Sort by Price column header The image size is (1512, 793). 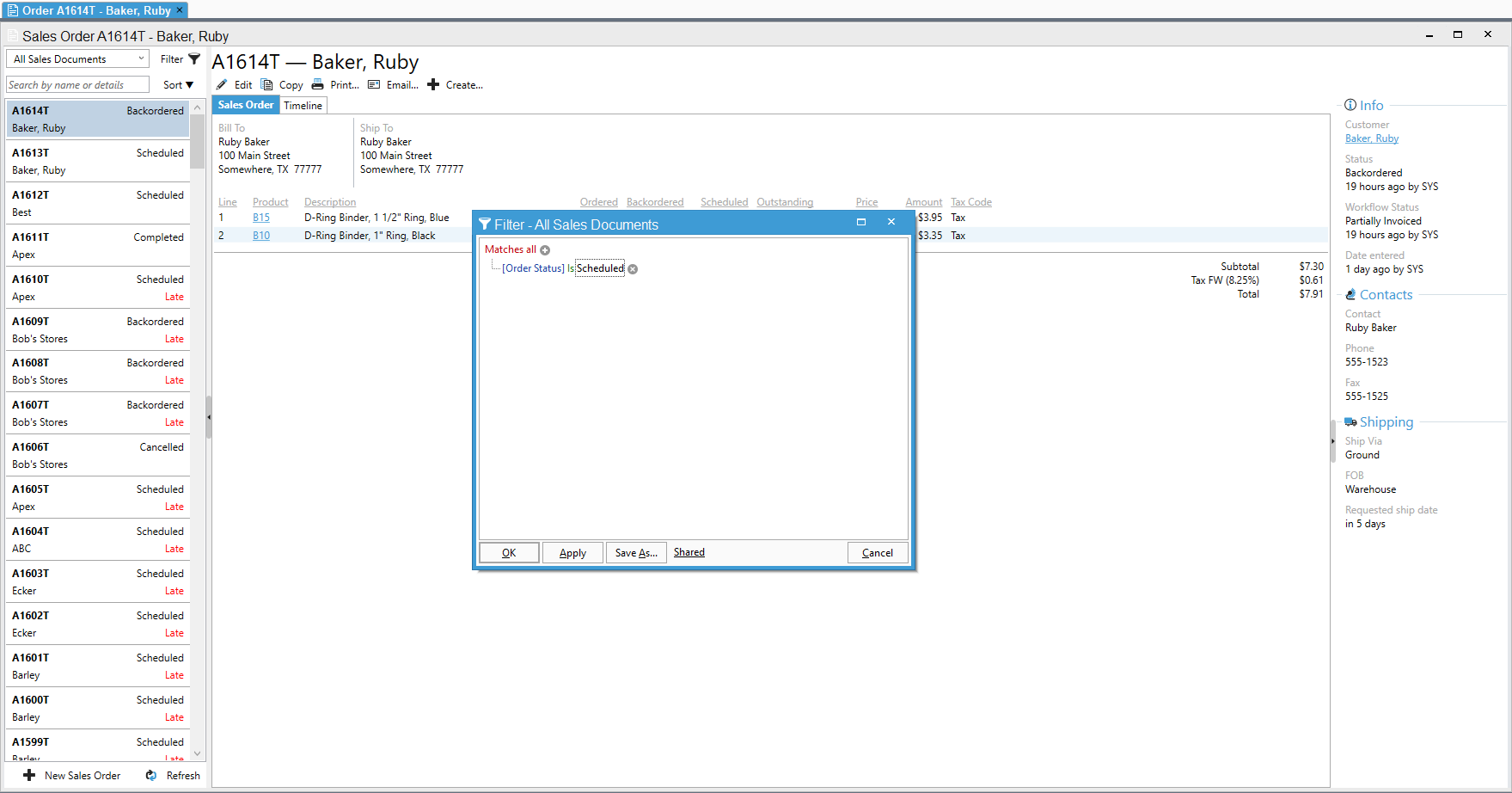(x=866, y=202)
